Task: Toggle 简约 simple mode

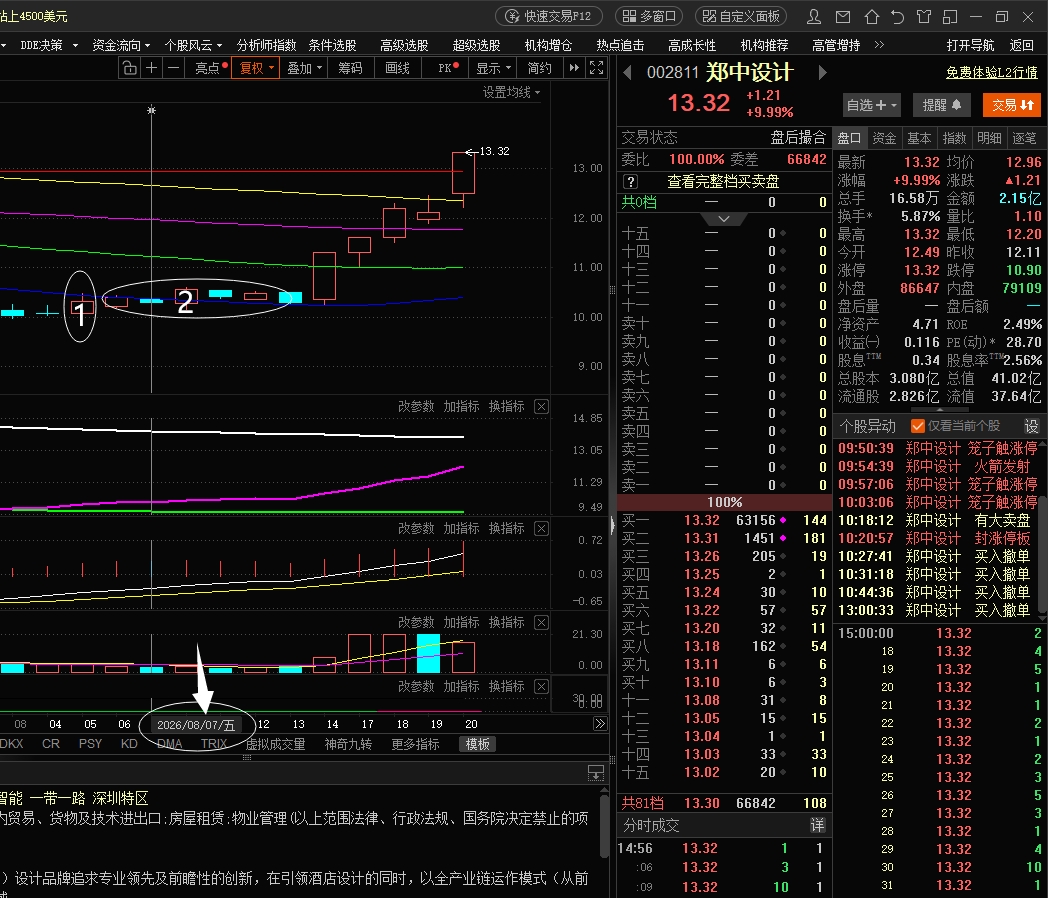Action: pos(539,68)
